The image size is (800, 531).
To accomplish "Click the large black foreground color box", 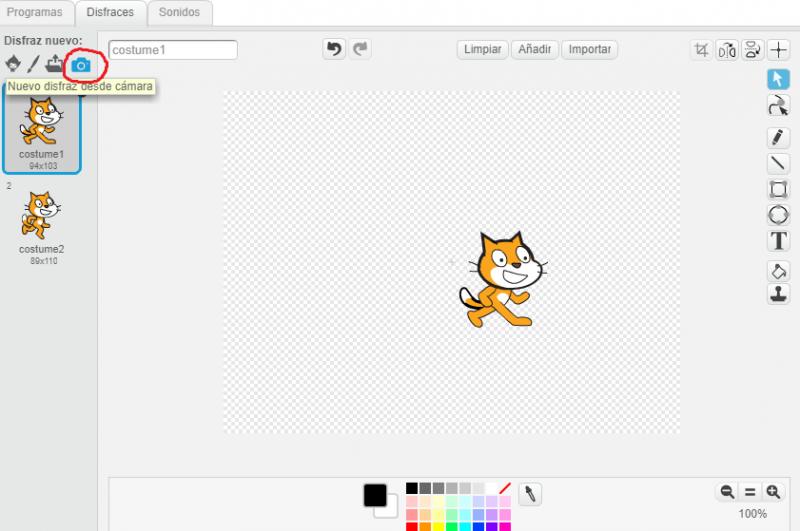I will coord(375,495).
